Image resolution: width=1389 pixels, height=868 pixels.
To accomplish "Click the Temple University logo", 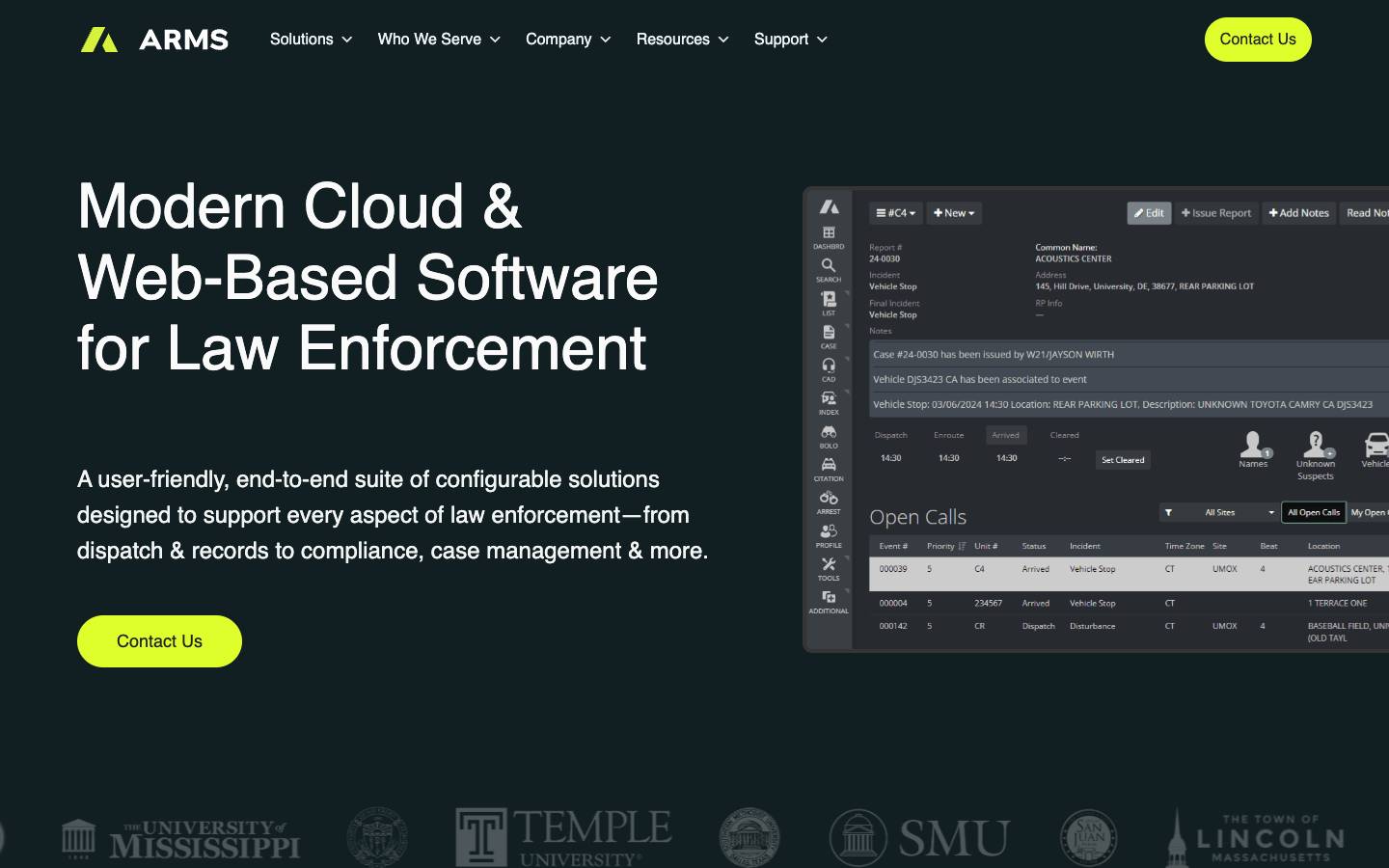I will click(563, 837).
